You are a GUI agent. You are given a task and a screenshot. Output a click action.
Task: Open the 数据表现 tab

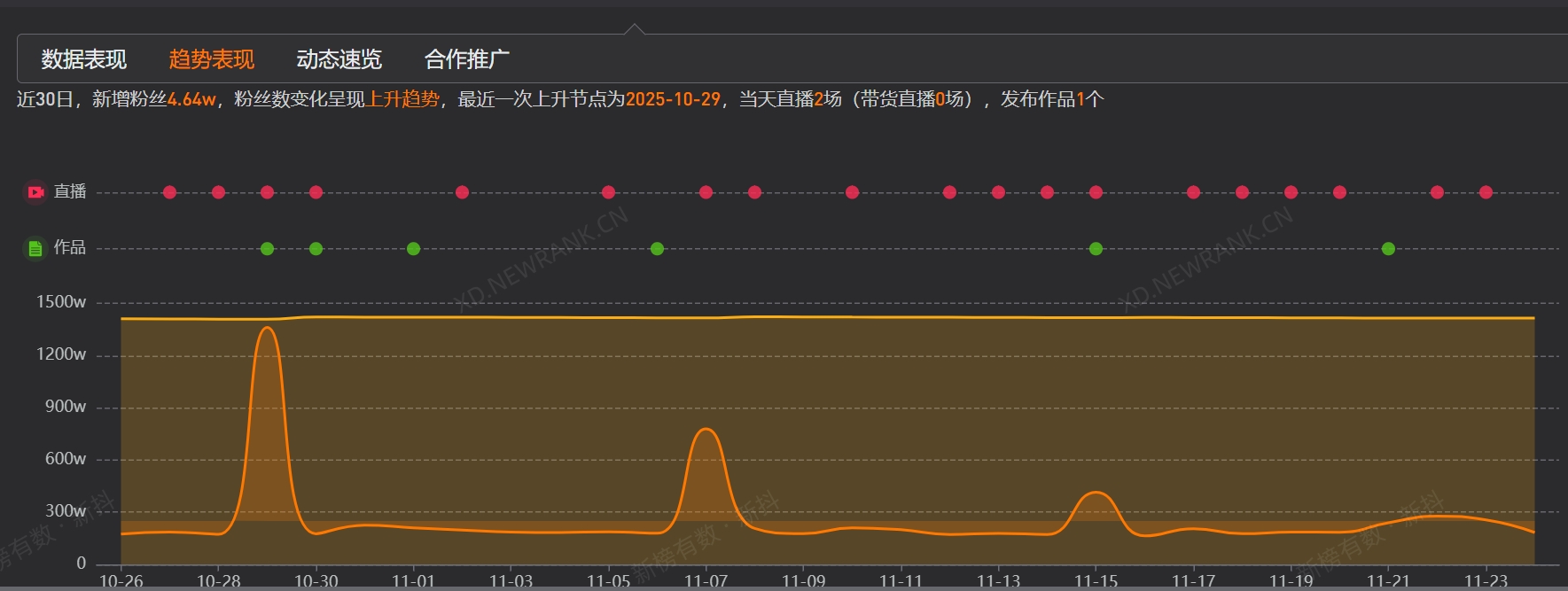84,59
